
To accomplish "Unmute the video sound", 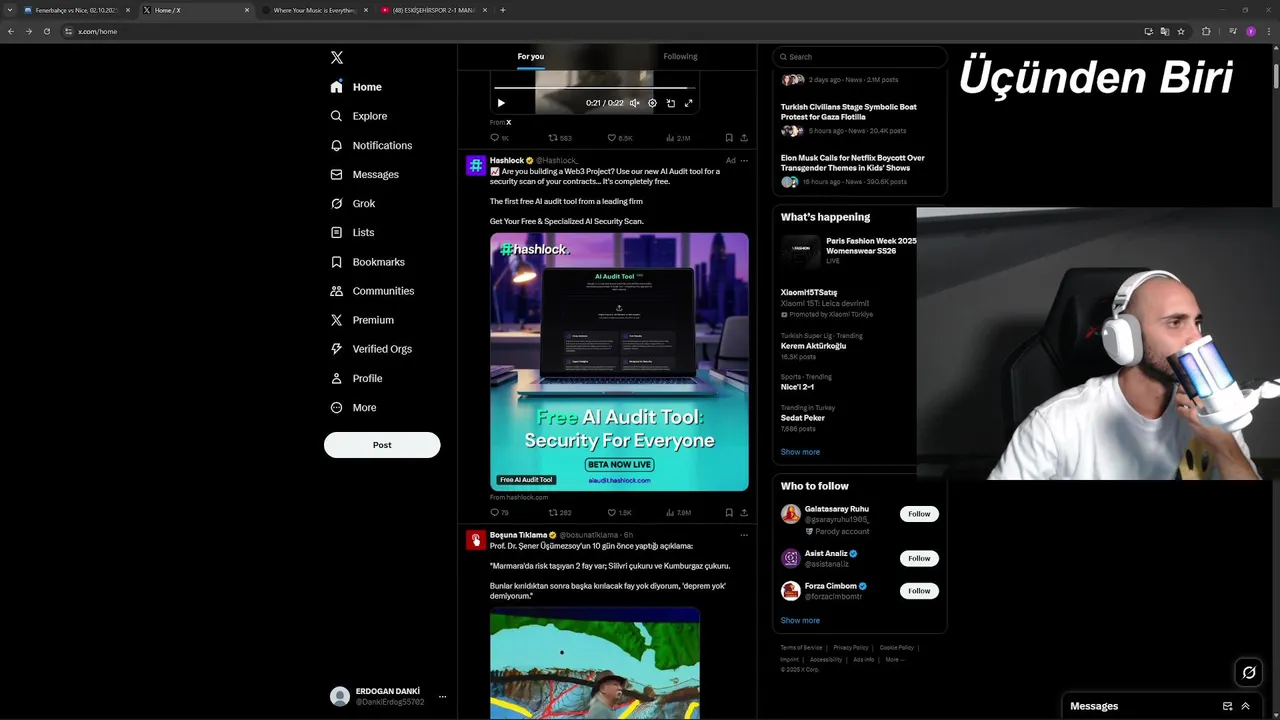I will [634, 103].
